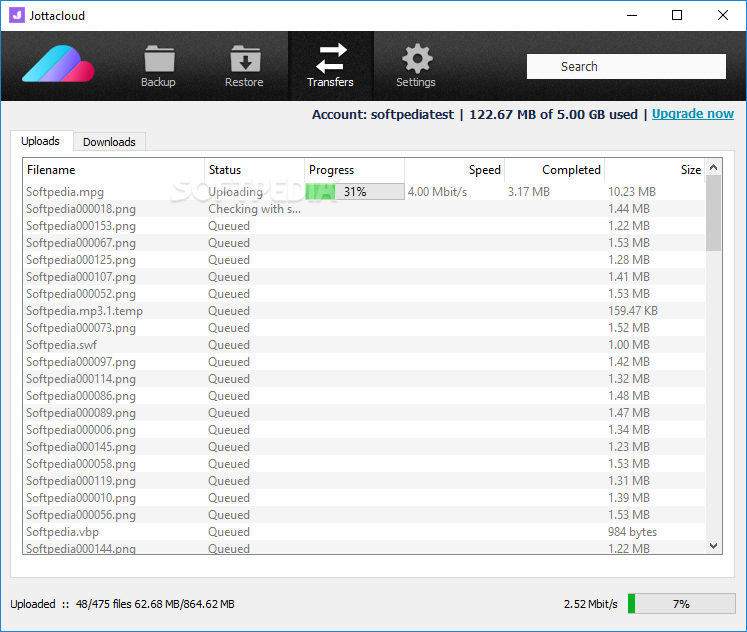The height and width of the screenshot is (632, 747).
Task: Select the Softpedia000089.png file
Action: 81,413
